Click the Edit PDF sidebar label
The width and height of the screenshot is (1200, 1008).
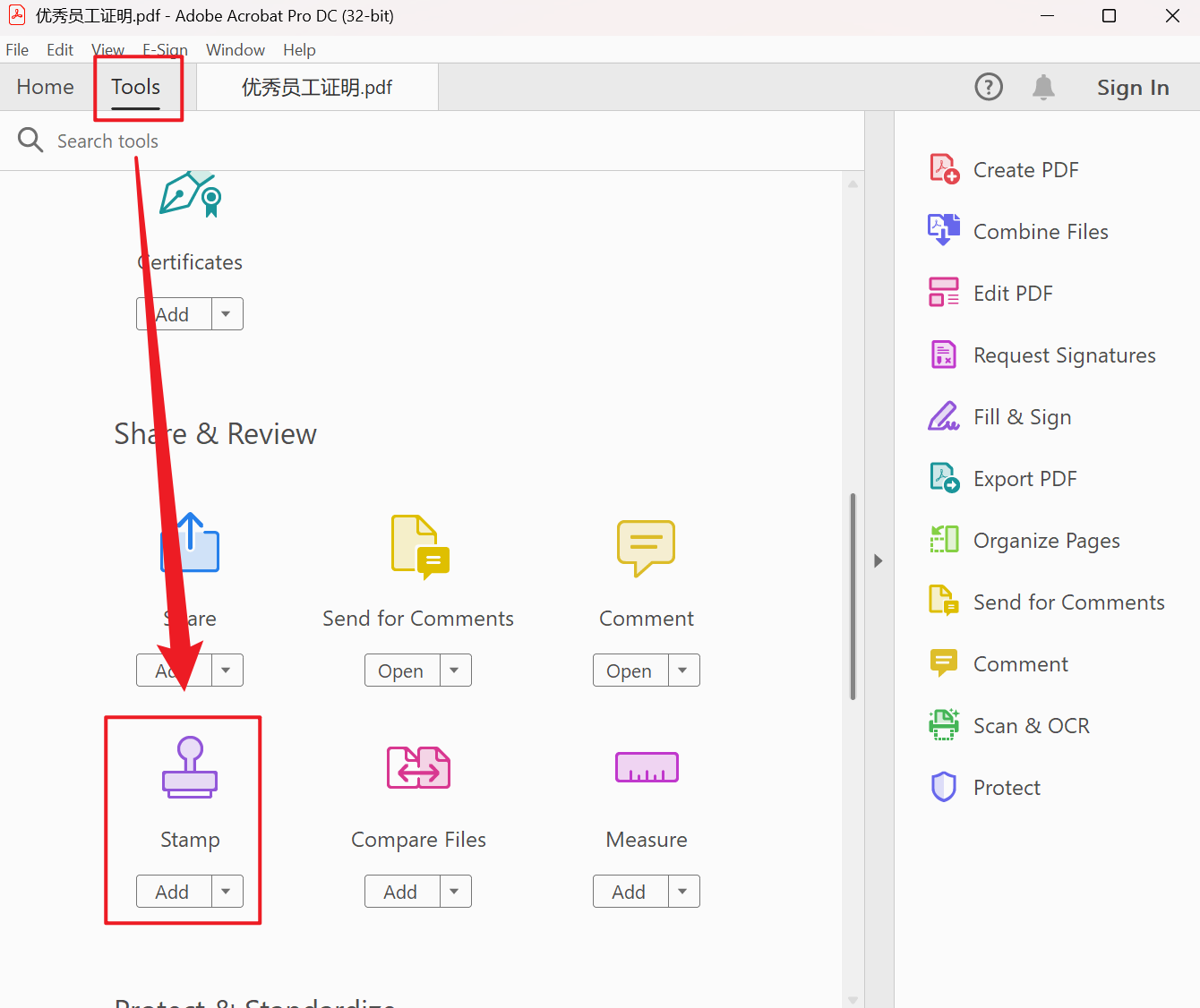click(1013, 294)
